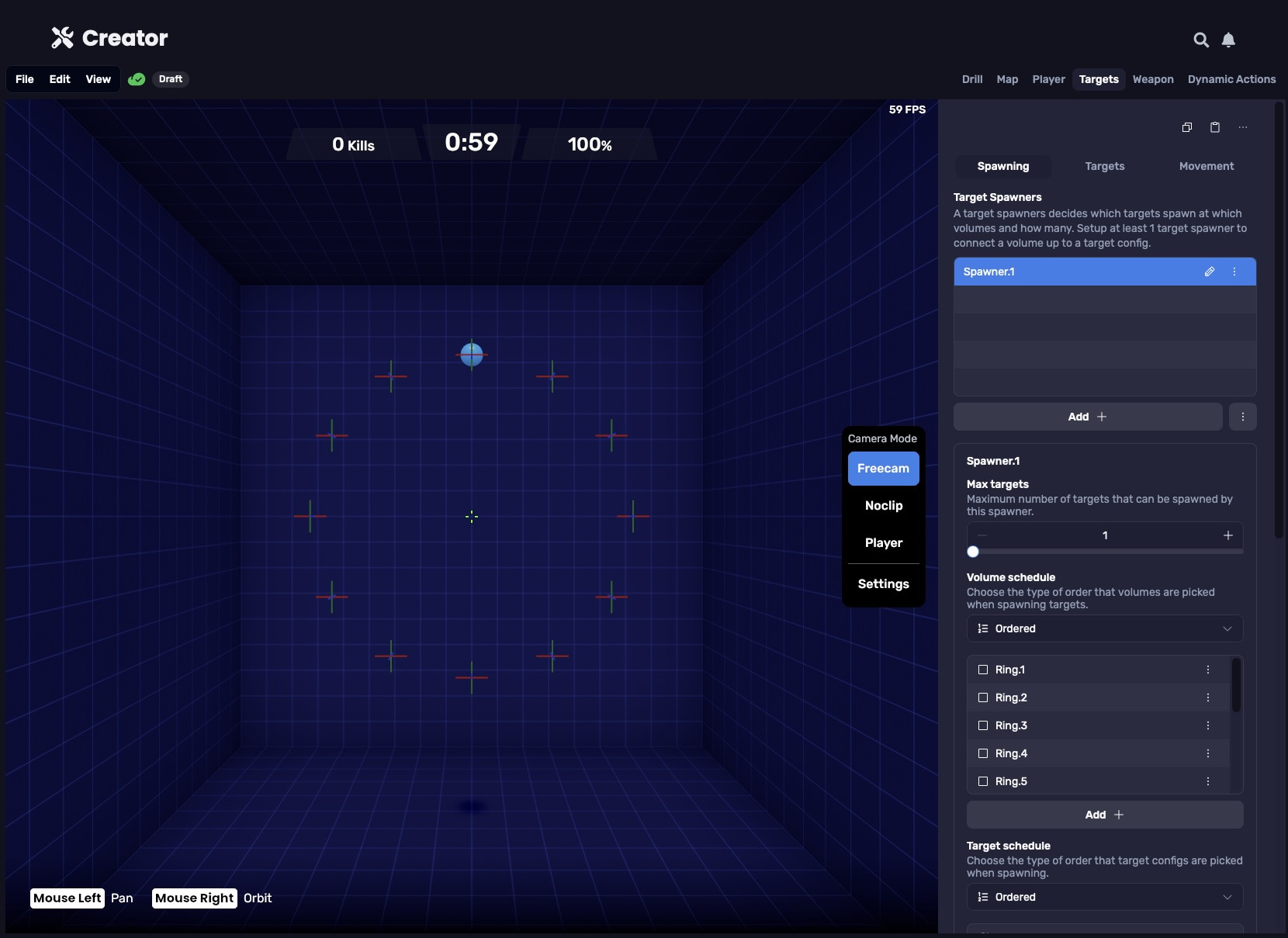Tick the Ring.4 checkbox
Screen dimensions: 1288x938
(983, 753)
